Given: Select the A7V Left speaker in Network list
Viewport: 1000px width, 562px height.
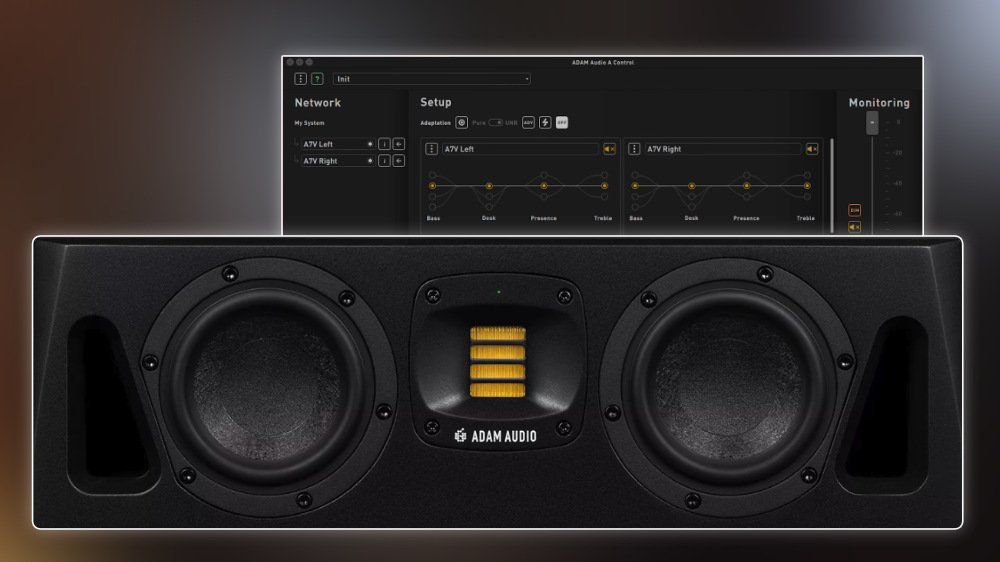Looking at the screenshot, I should coord(337,144).
